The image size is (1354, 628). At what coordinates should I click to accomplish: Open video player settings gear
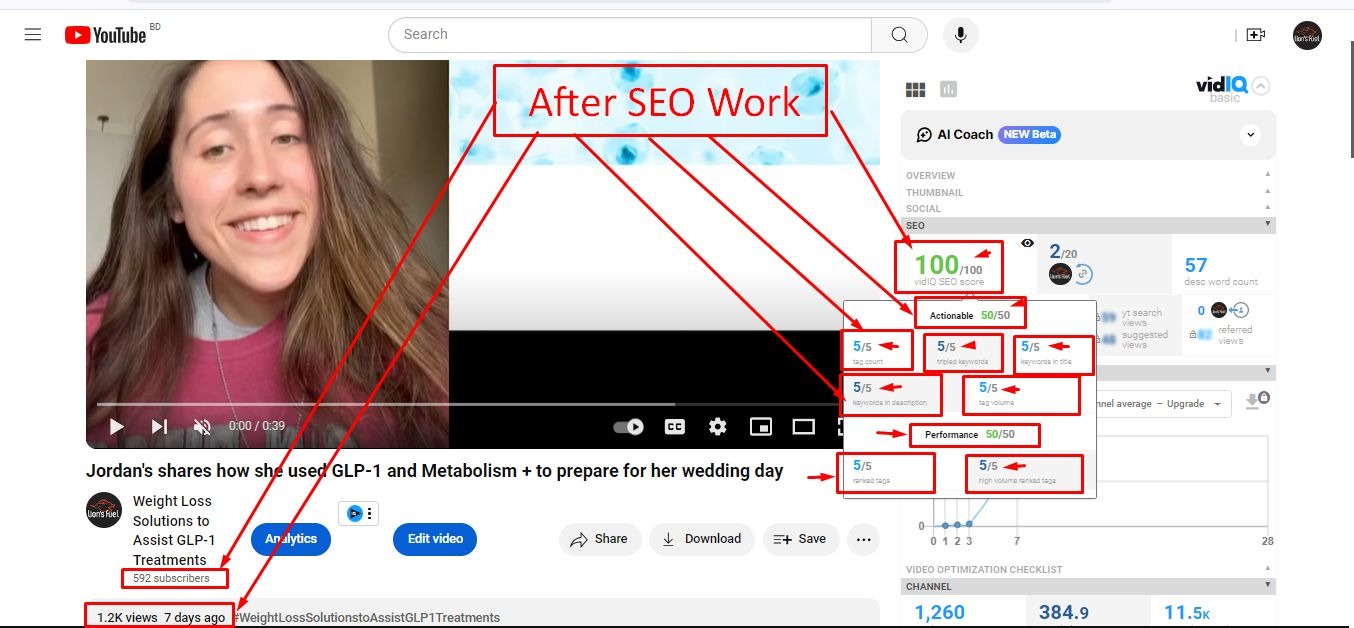717,427
